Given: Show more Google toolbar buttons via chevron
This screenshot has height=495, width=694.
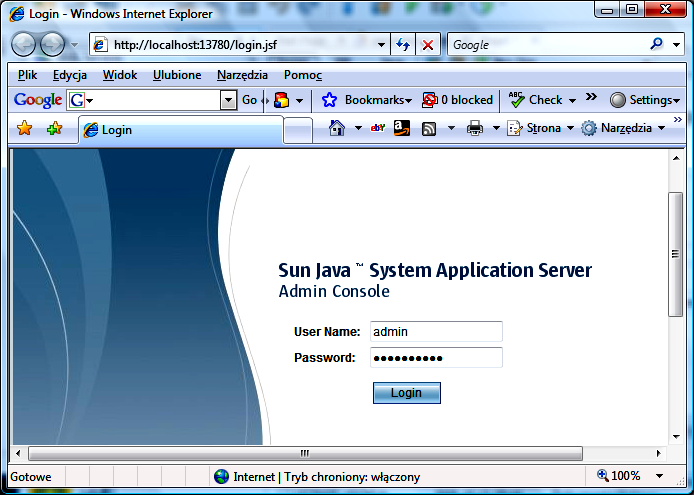Looking at the screenshot, I should (x=591, y=97).
